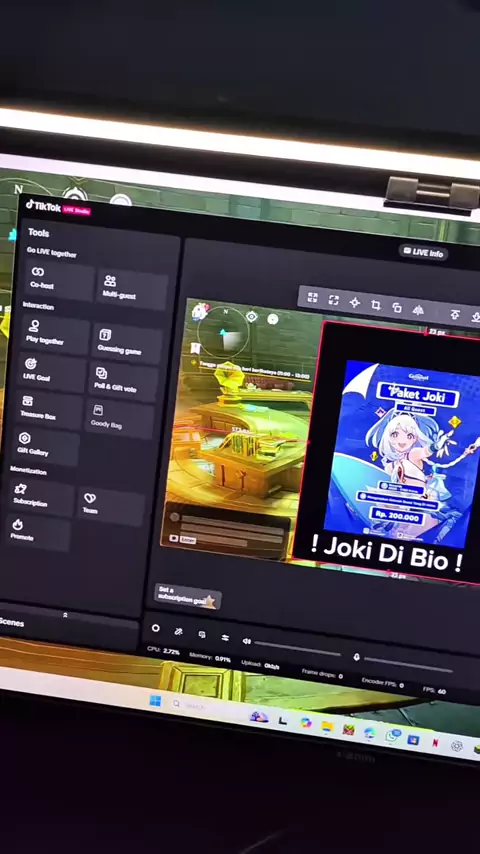The height and width of the screenshot is (854, 480).
Task: Click the center alignment crosshair icon
Action: point(355,302)
